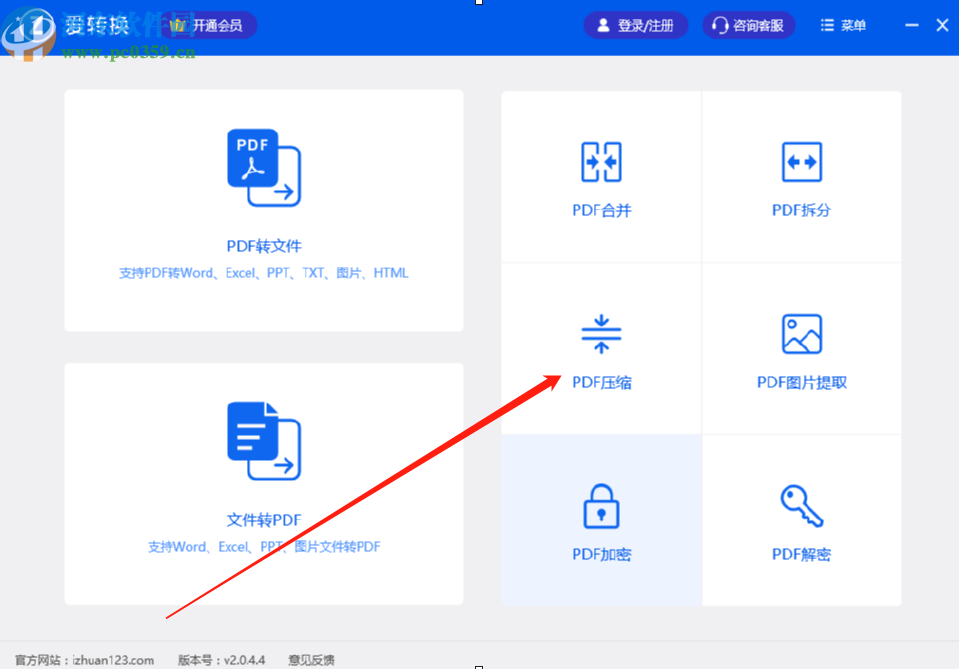Click the PDF合并 label

coord(601,211)
